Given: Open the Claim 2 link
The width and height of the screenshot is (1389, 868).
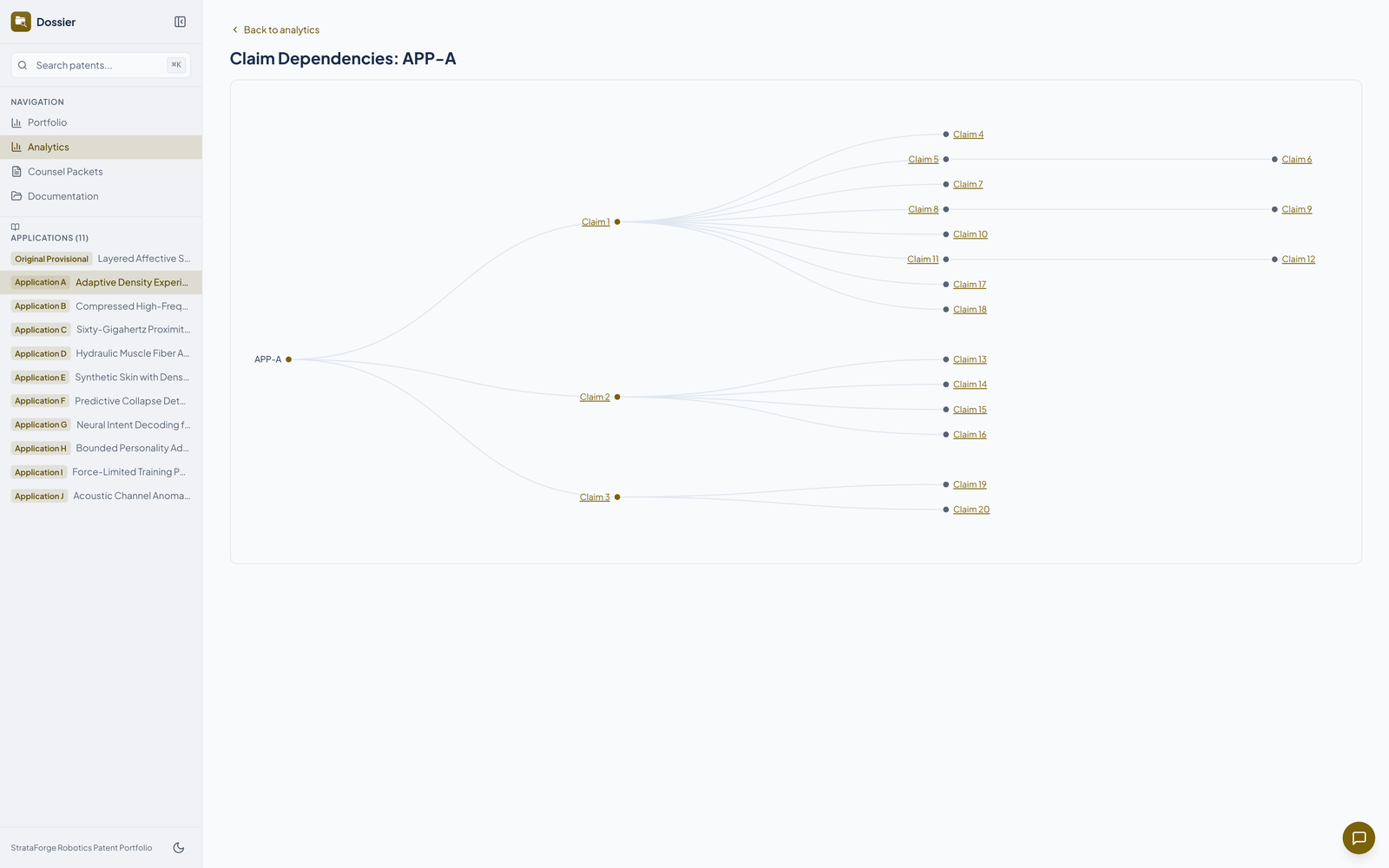Looking at the screenshot, I should [x=595, y=398].
